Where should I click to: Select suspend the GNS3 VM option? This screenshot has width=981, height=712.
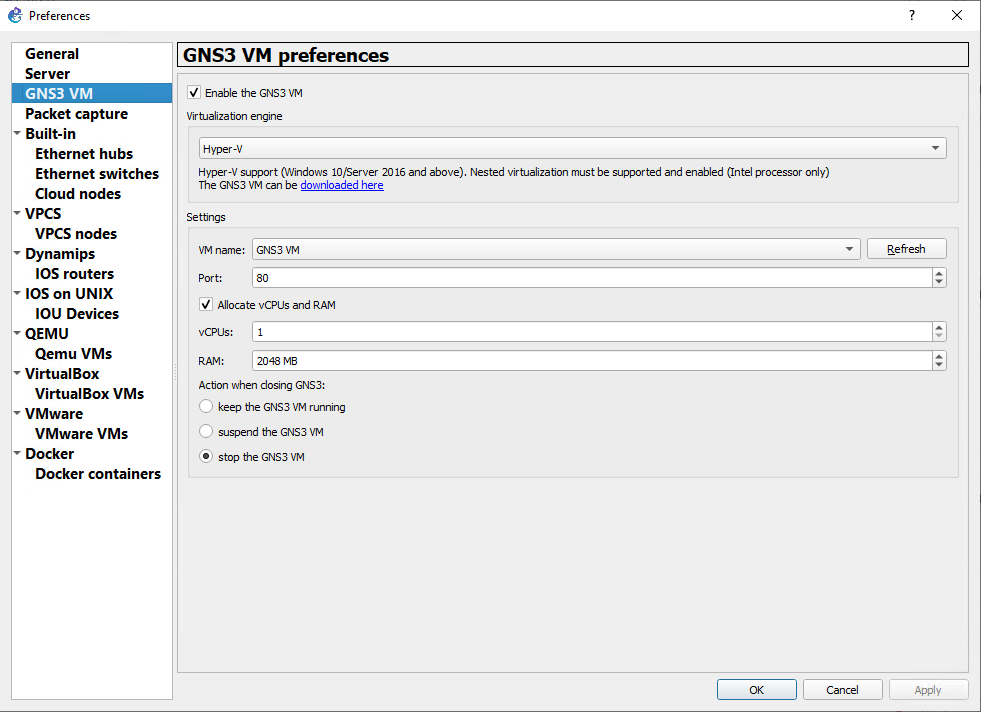(206, 432)
